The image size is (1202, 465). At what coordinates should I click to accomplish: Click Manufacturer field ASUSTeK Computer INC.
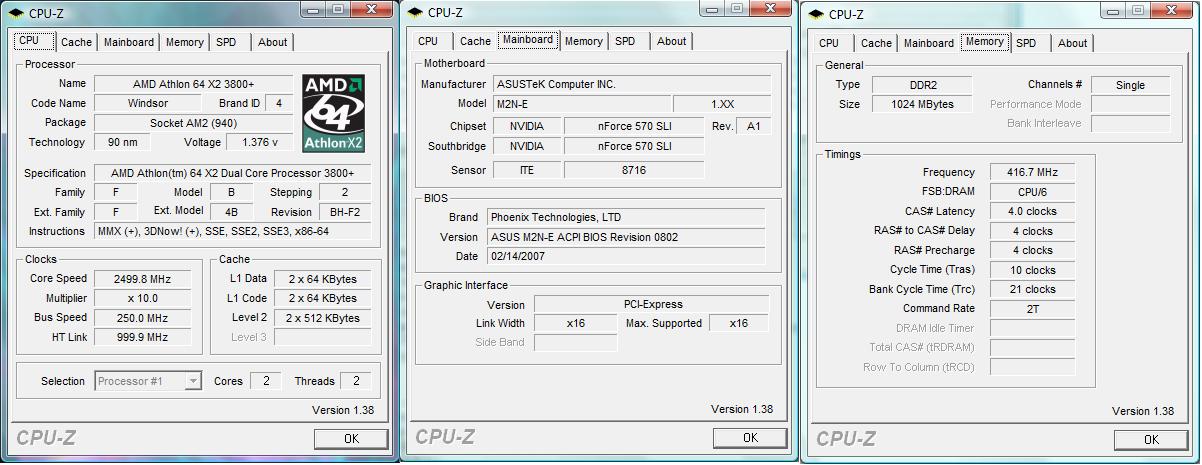point(631,84)
